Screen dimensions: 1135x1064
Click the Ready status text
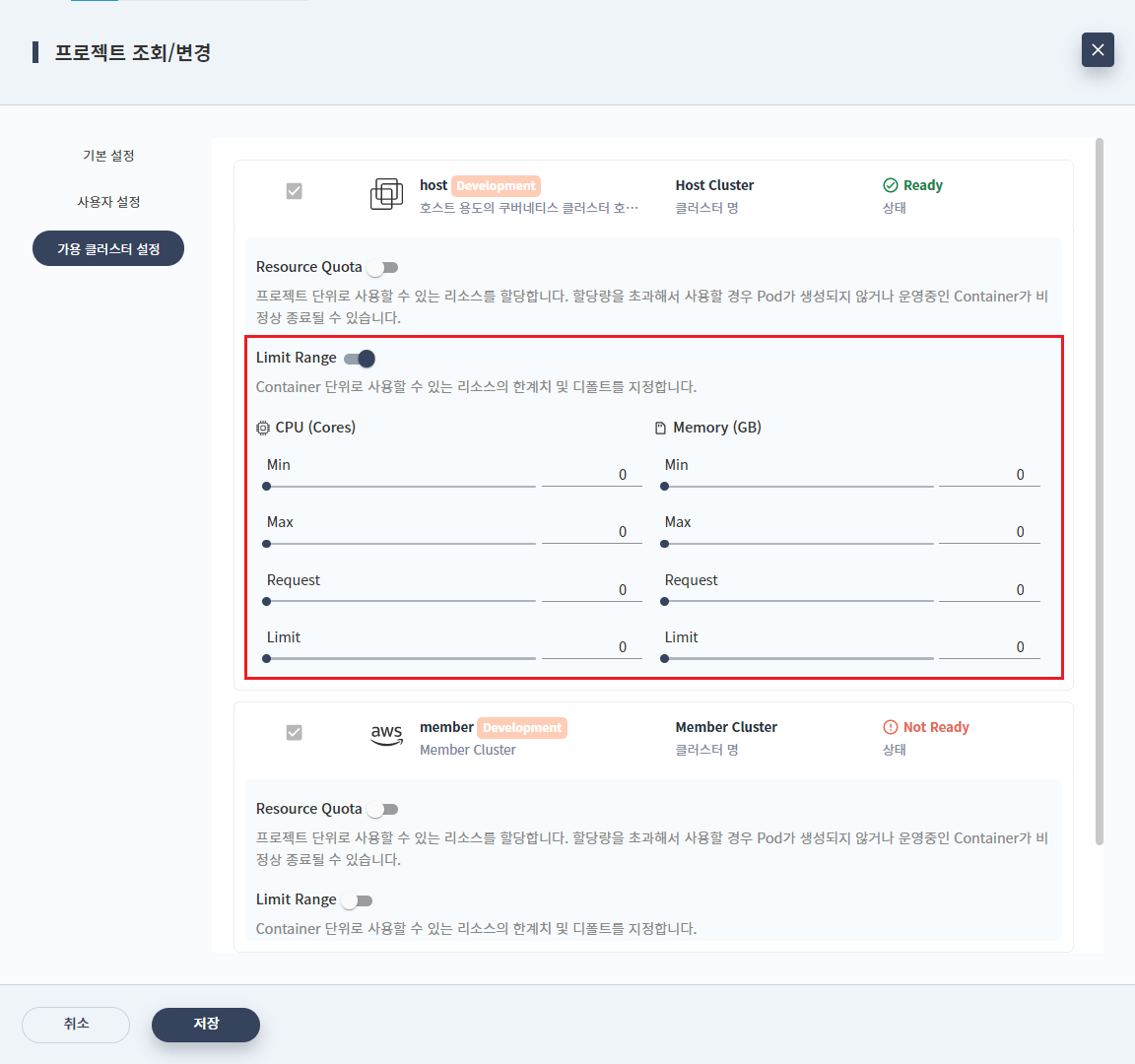[923, 185]
